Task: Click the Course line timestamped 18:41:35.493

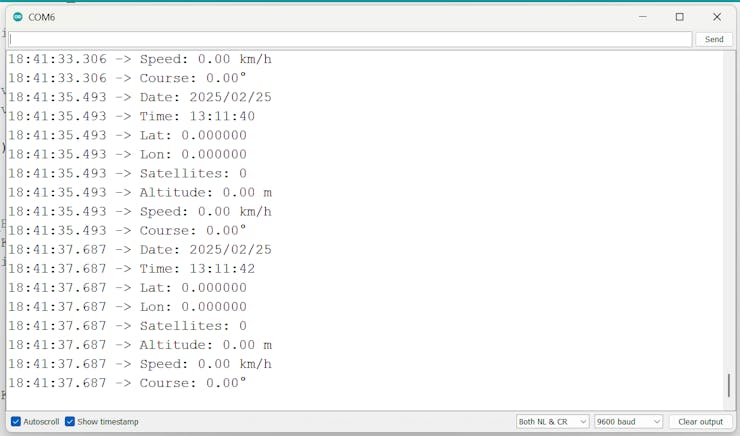Action: [x=127, y=230]
